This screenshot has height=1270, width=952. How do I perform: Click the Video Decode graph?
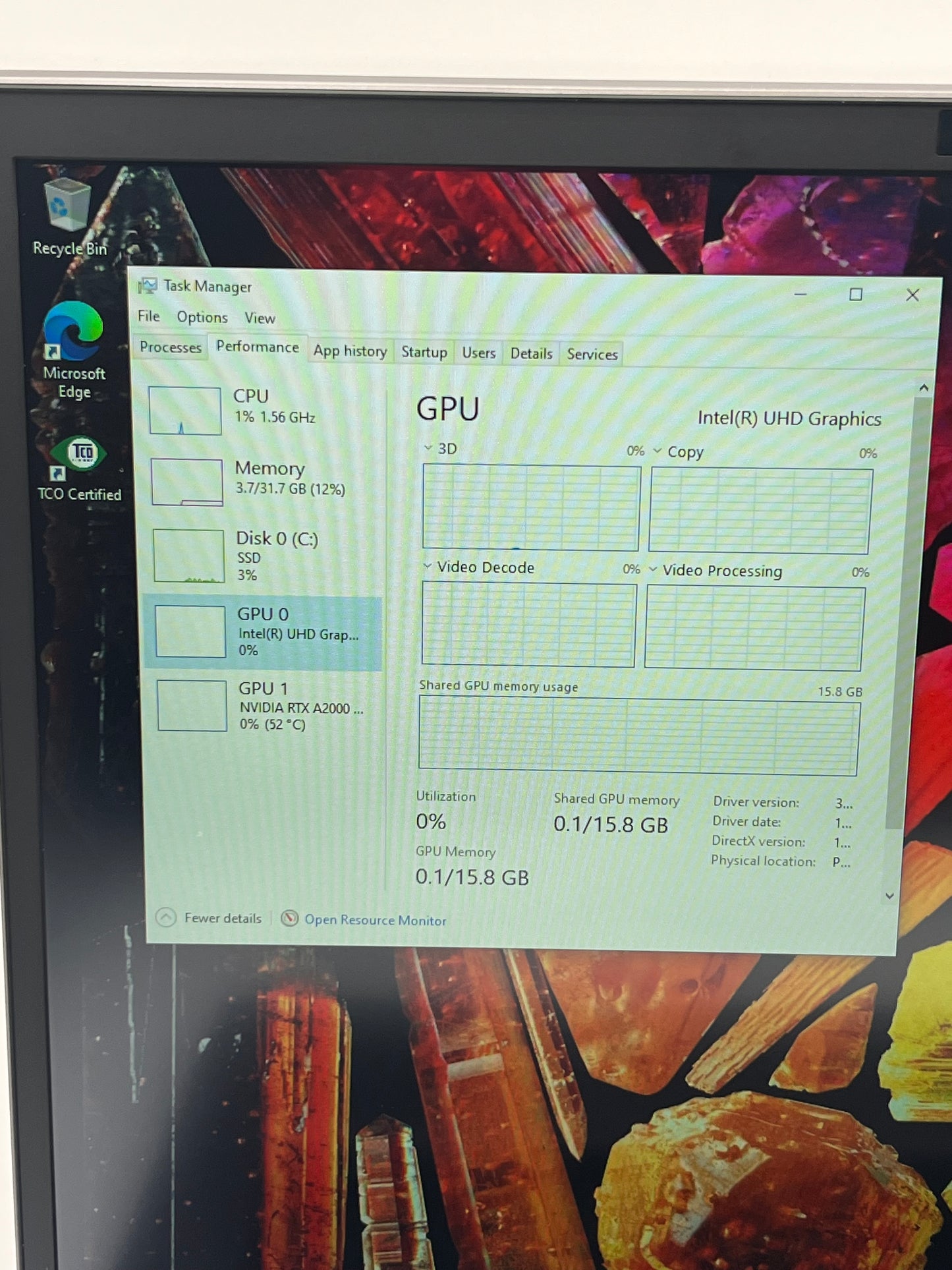pyautogui.click(x=528, y=625)
